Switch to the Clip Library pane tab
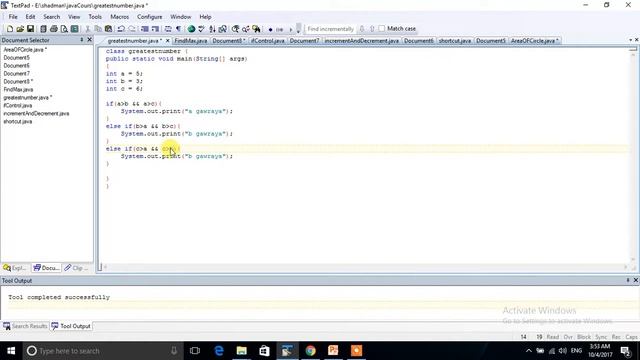The width and height of the screenshot is (640, 360). pyautogui.click(x=77, y=268)
